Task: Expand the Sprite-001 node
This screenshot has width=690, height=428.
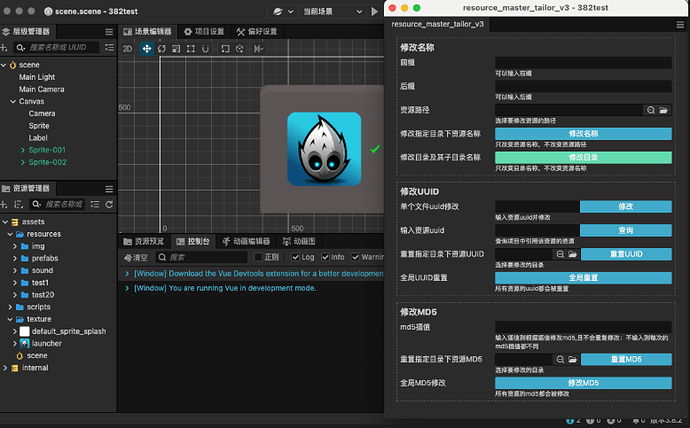Action: coord(23,150)
